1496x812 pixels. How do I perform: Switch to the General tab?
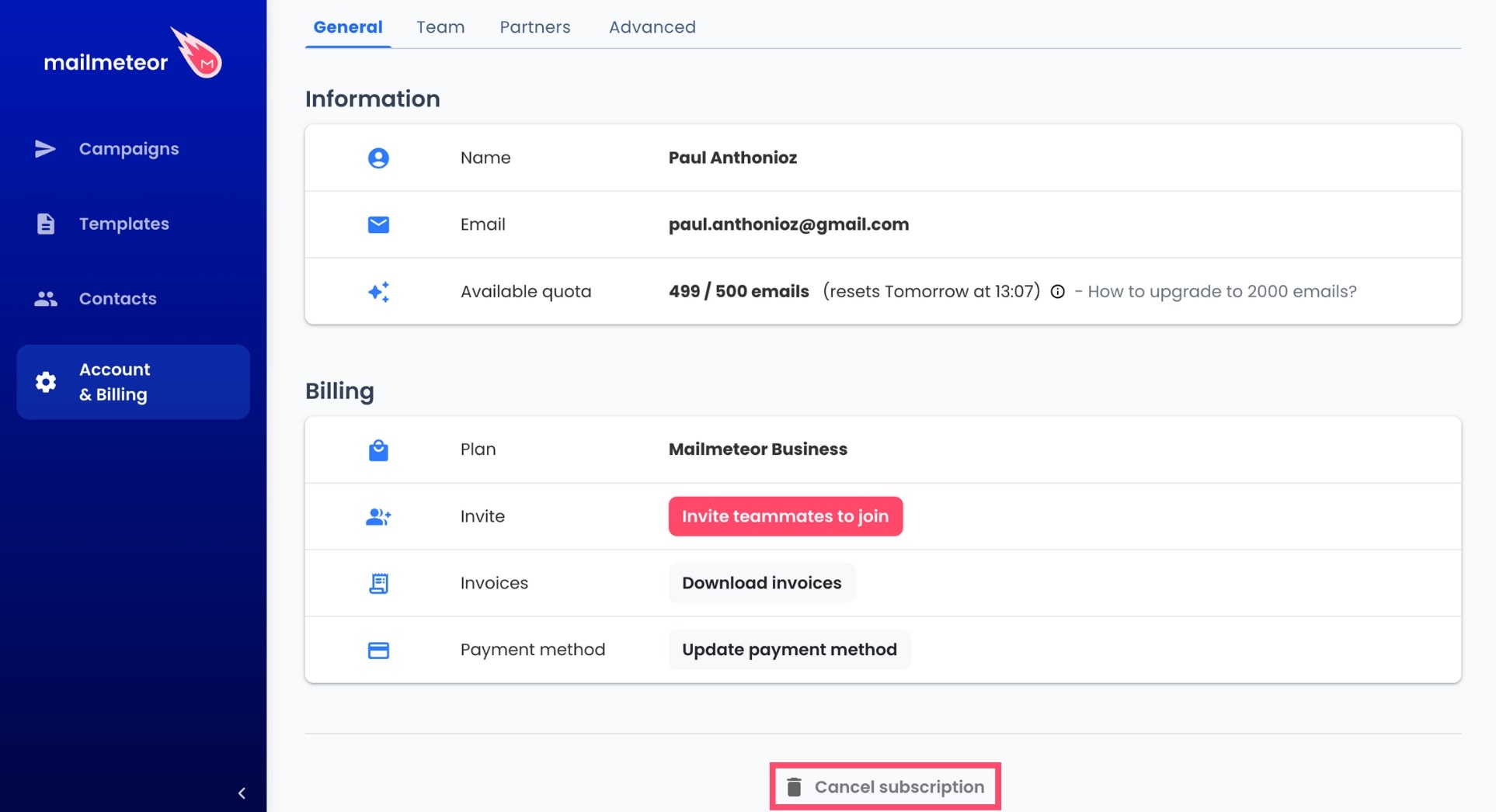348,27
